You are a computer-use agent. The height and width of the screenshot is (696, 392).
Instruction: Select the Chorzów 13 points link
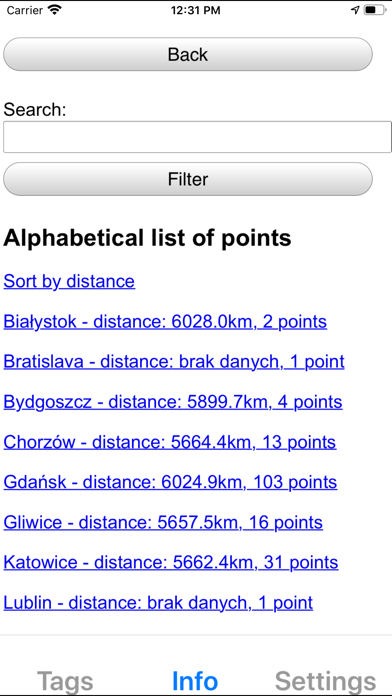(x=170, y=442)
